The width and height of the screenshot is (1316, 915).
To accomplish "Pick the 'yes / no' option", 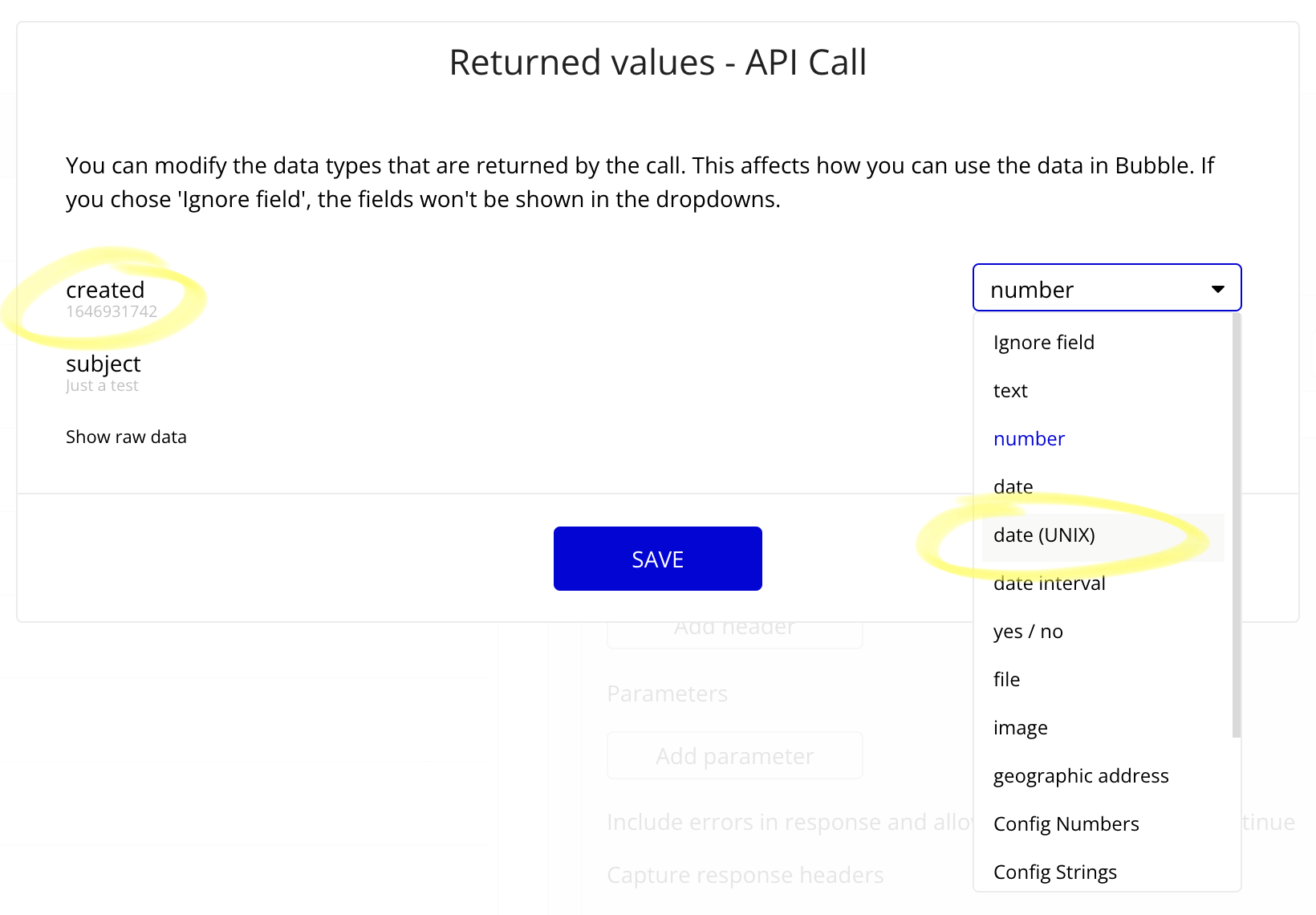I will tap(1028, 632).
